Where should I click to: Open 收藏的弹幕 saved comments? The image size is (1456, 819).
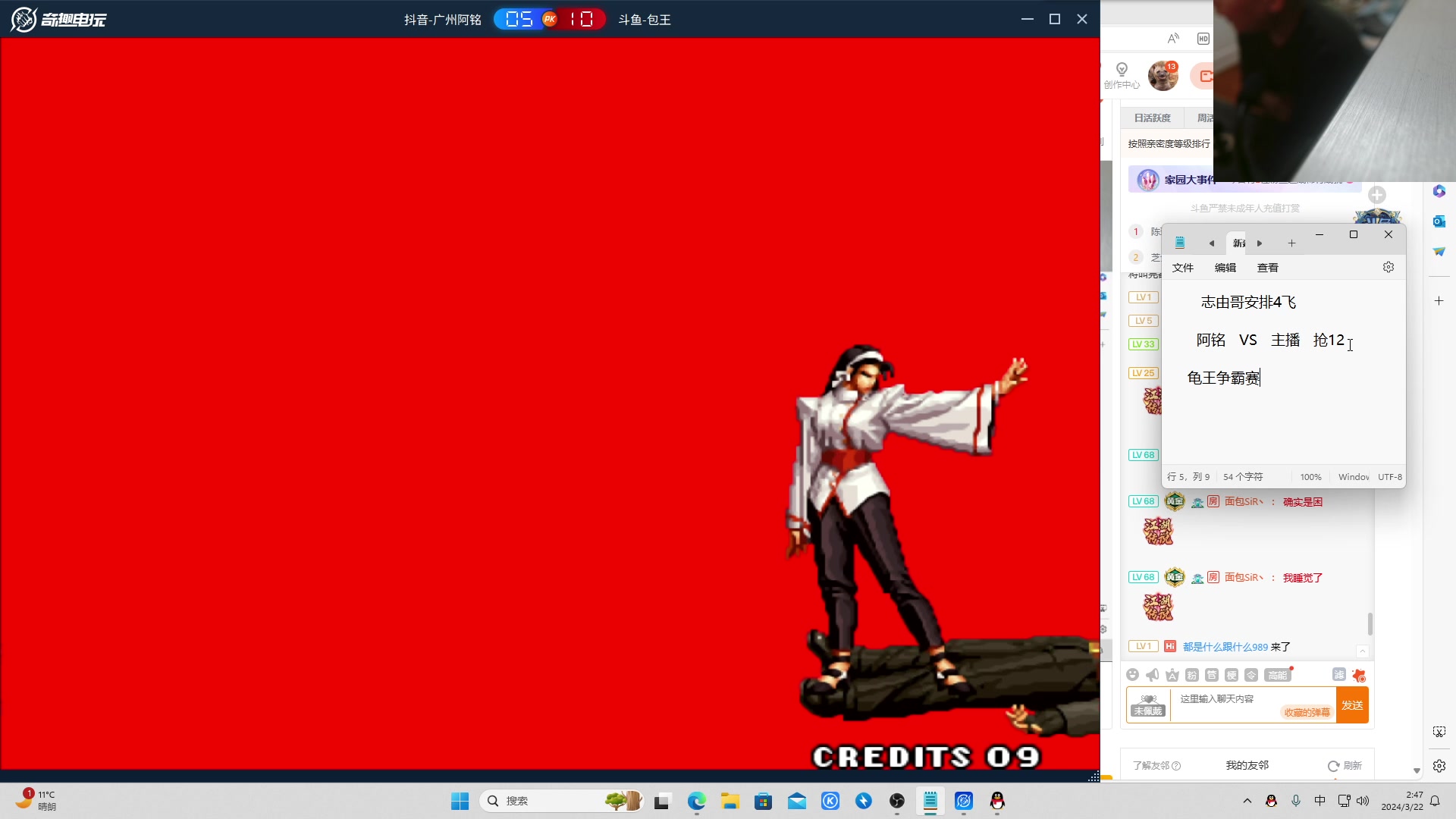tap(1307, 712)
